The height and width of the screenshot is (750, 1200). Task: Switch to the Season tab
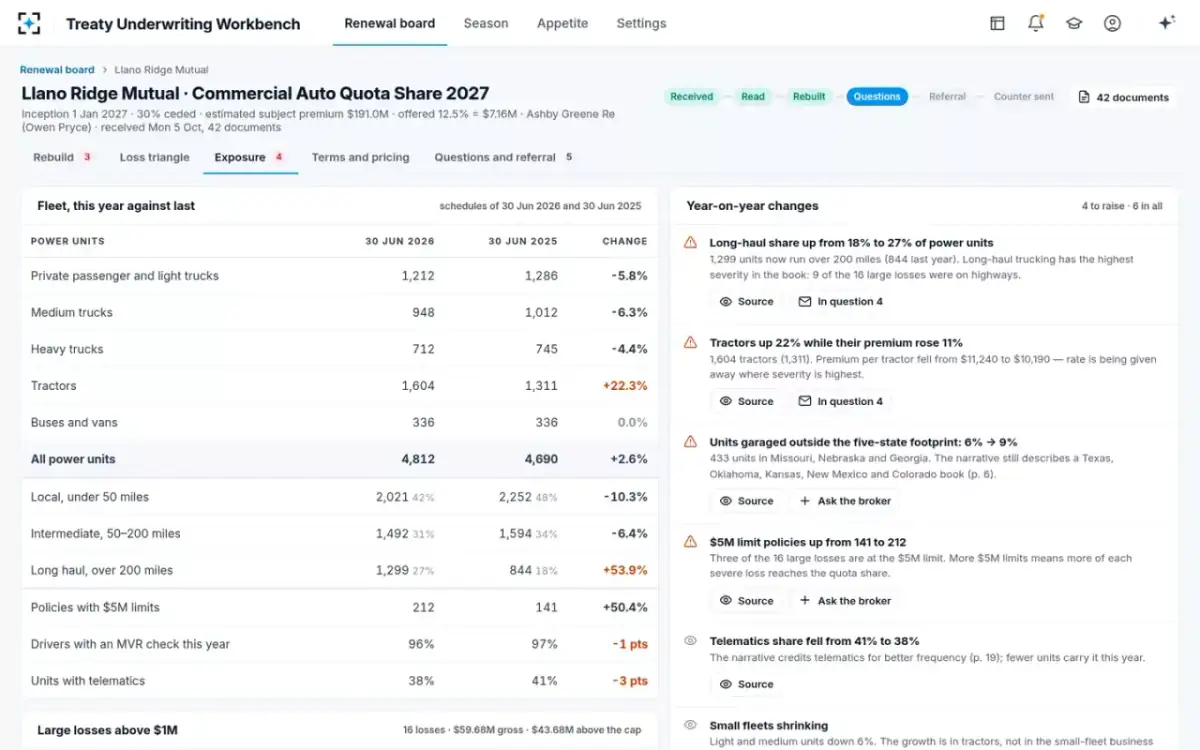(486, 23)
